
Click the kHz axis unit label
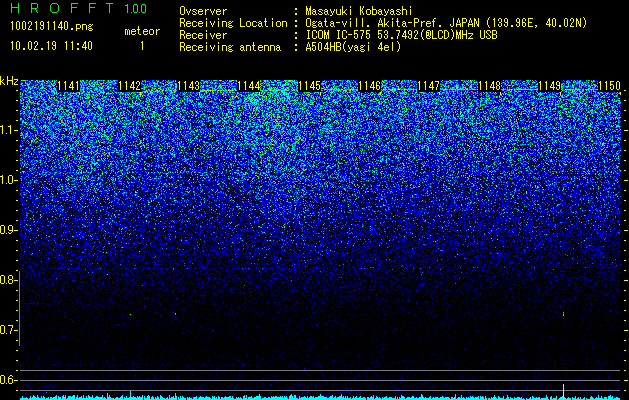click(x=9, y=81)
